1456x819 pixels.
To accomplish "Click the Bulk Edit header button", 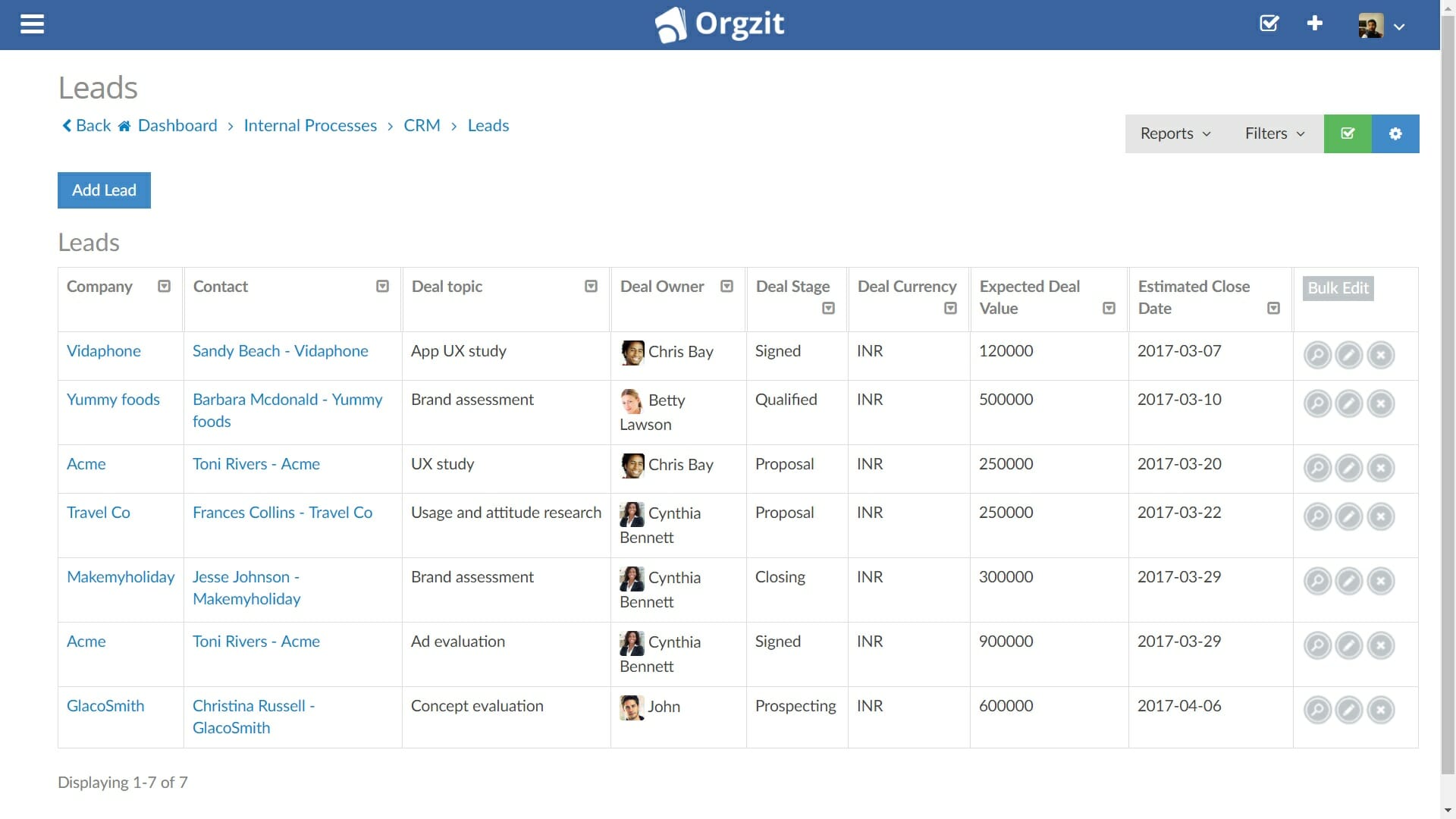I will [x=1337, y=288].
